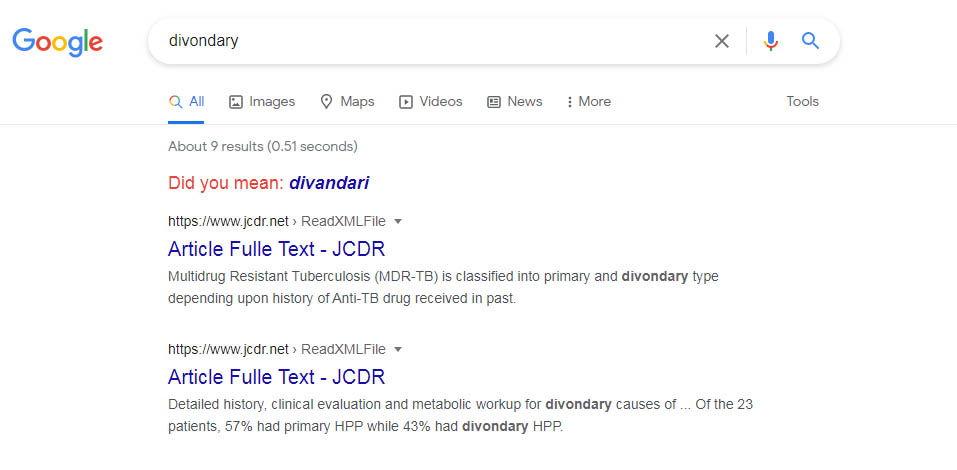Expand dropdown arrow beside second jcdr.net URL
957x470 pixels.
pos(398,349)
